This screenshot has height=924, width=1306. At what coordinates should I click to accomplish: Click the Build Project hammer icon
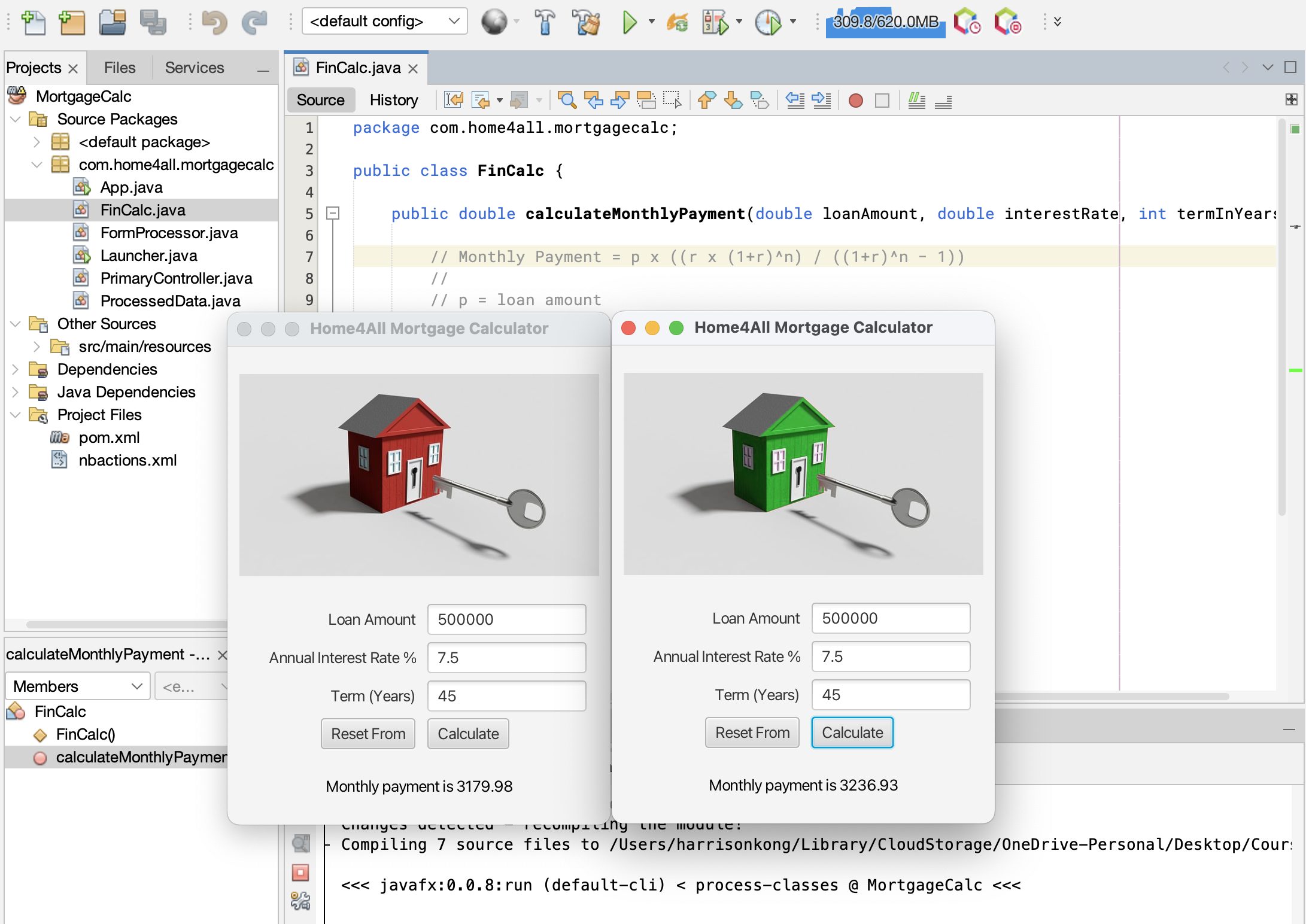[x=544, y=22]
